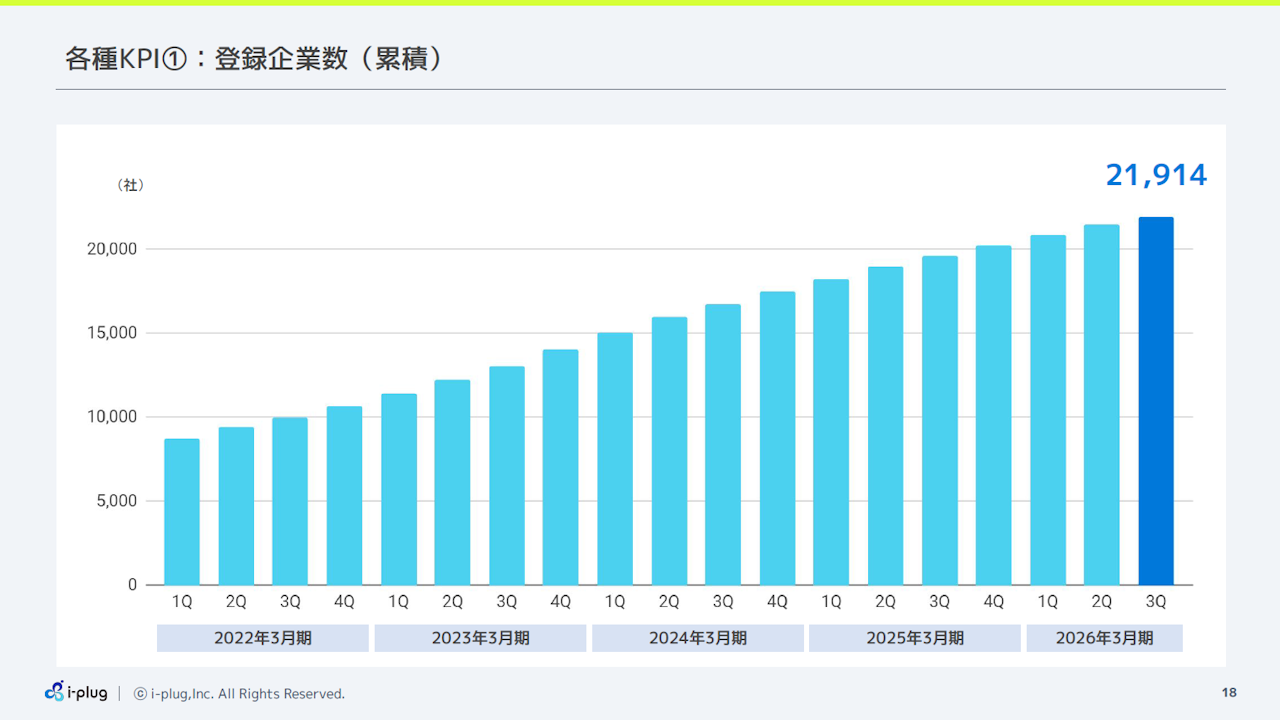Select the 3Q axis label of the final bar
The image size is (1280, 720).
[1155, 602]
